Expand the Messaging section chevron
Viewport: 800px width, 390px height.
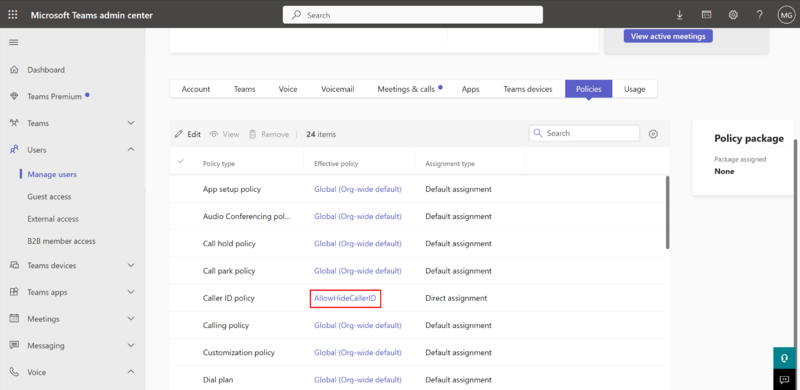(131, 345)
